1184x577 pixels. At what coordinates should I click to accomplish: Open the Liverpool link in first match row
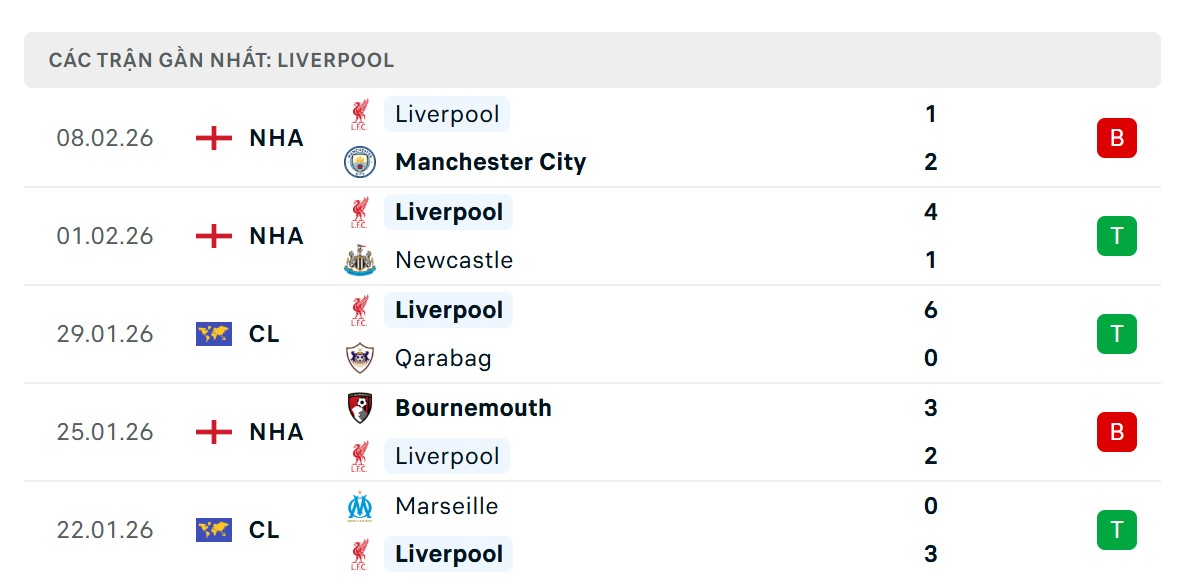447,113
